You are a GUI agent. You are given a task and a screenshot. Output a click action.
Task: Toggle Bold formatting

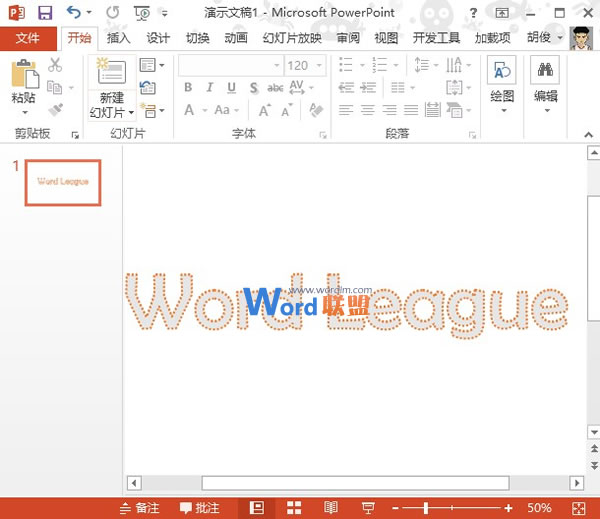point(188,88)
